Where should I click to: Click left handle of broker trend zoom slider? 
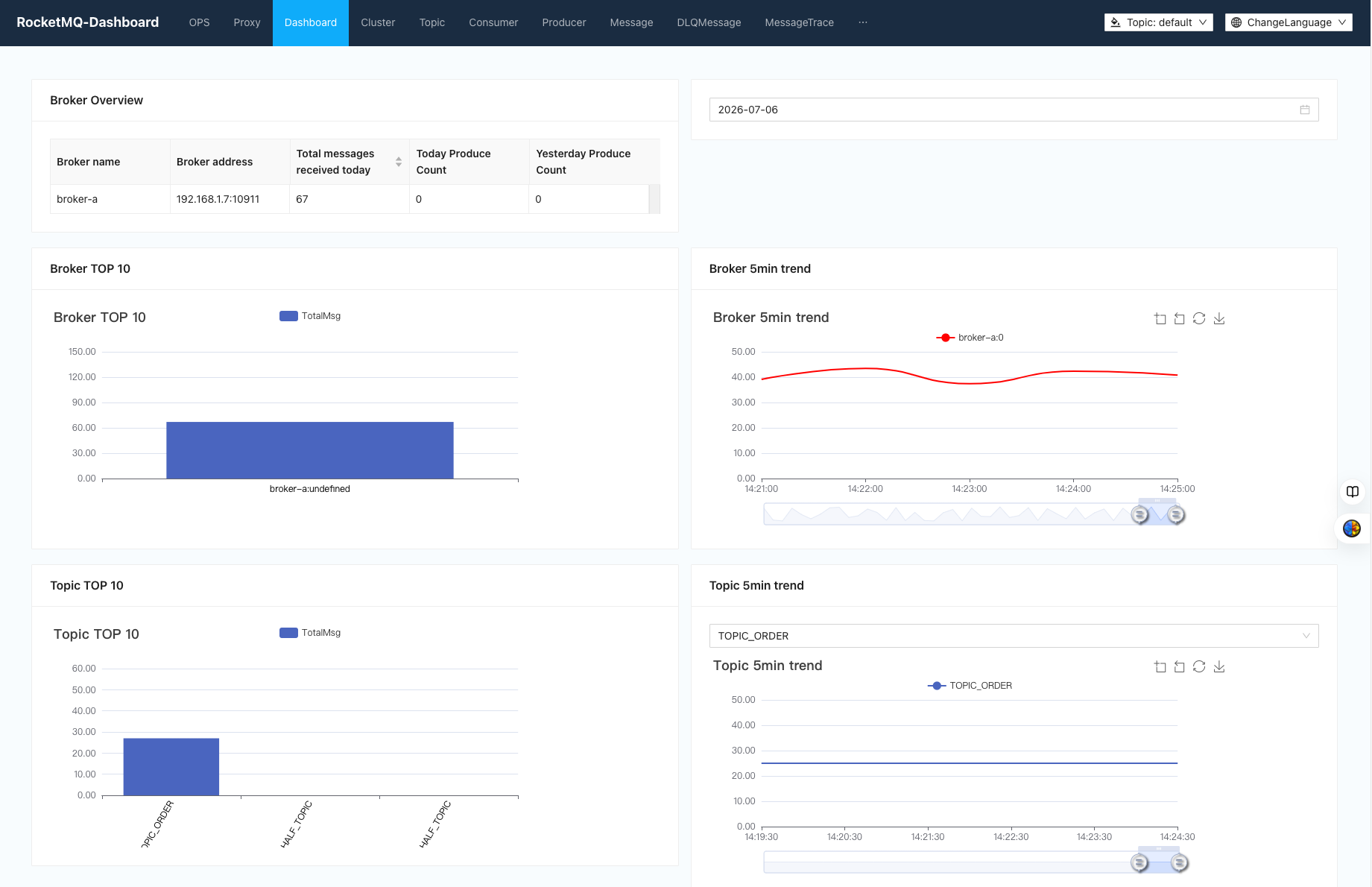coord(1139,514)
